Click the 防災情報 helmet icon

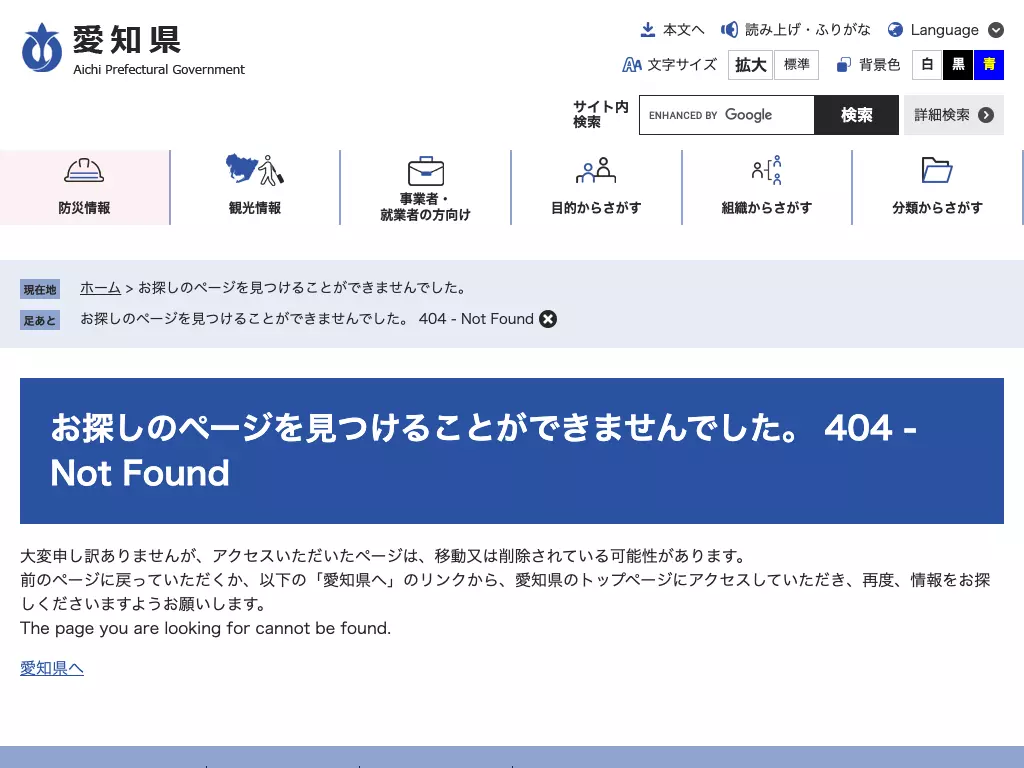tap(84, 171)
